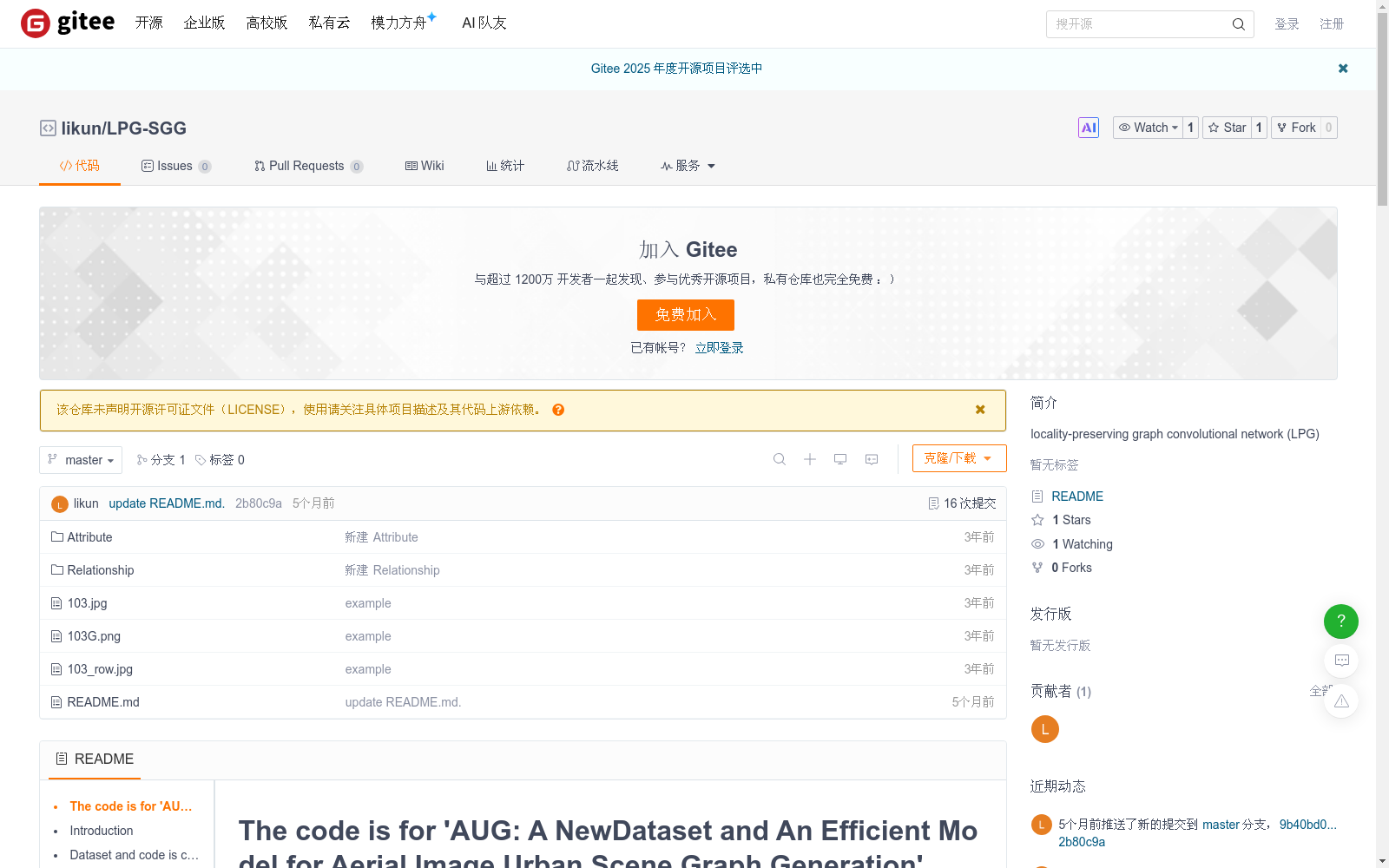Click the AI assistant badge icon

1089,128
